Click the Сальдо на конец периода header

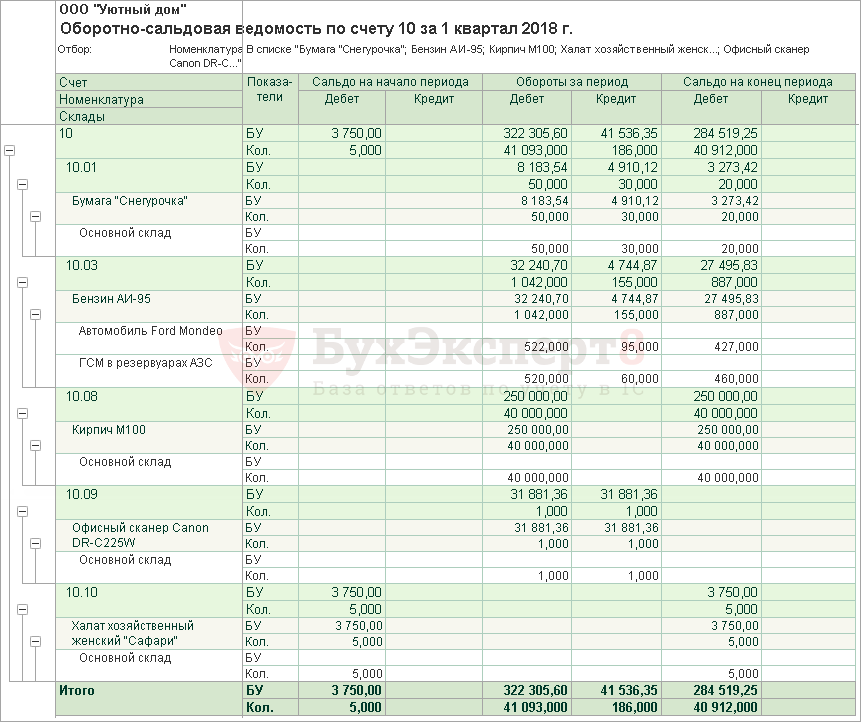coord(758,82)
